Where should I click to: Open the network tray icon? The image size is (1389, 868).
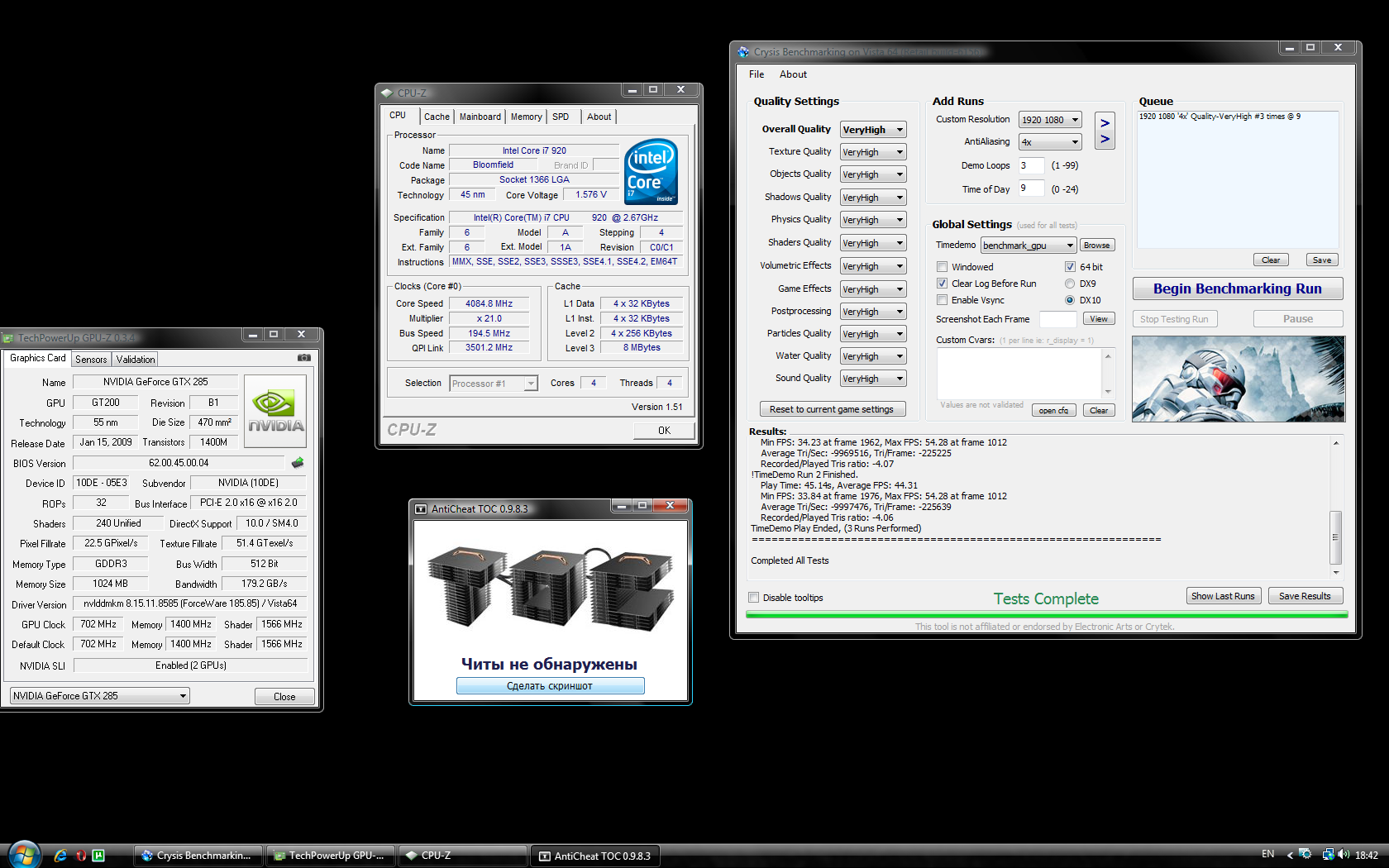click(1328, 855)
